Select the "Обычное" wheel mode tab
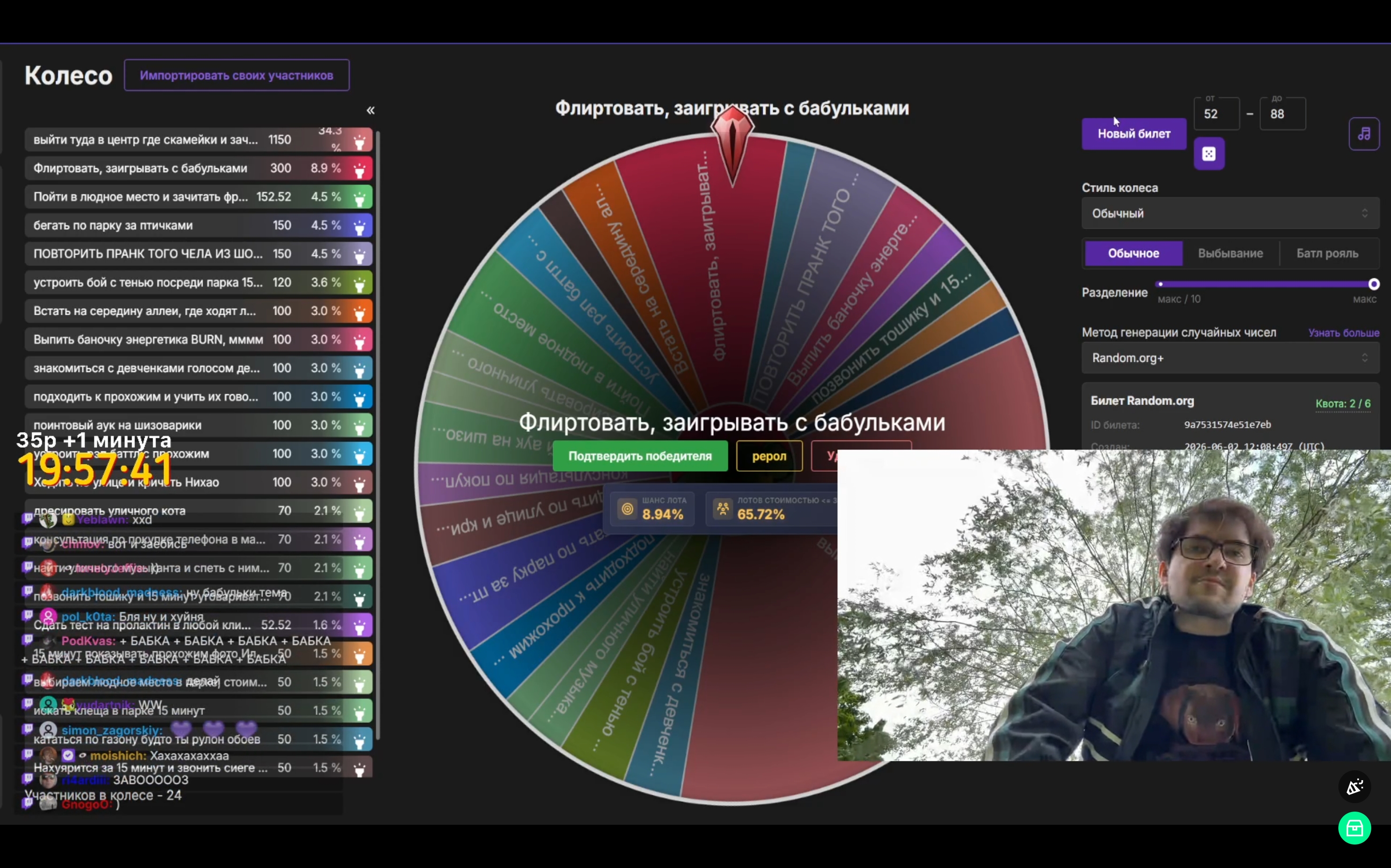Screen dimensions: 1391x868 click(x=1133, y=253)
